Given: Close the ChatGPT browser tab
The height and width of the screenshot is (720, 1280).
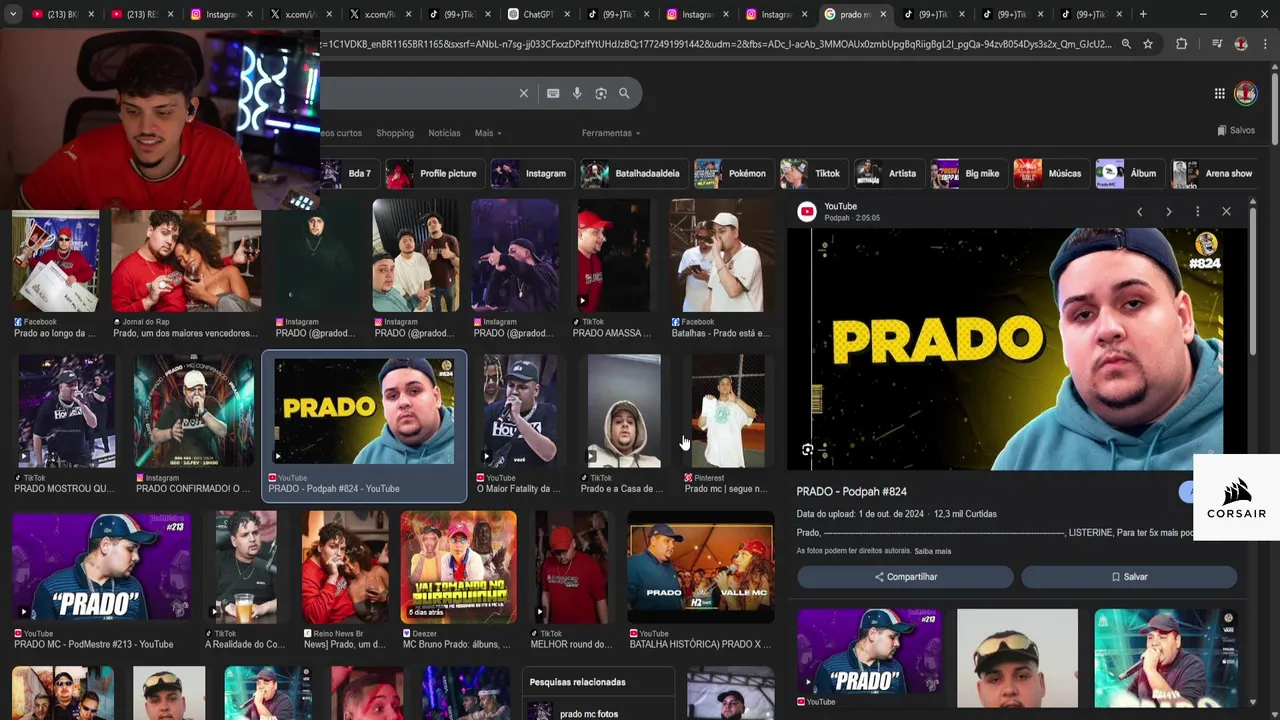Looking at the screenshot, I should coord(569,14).
